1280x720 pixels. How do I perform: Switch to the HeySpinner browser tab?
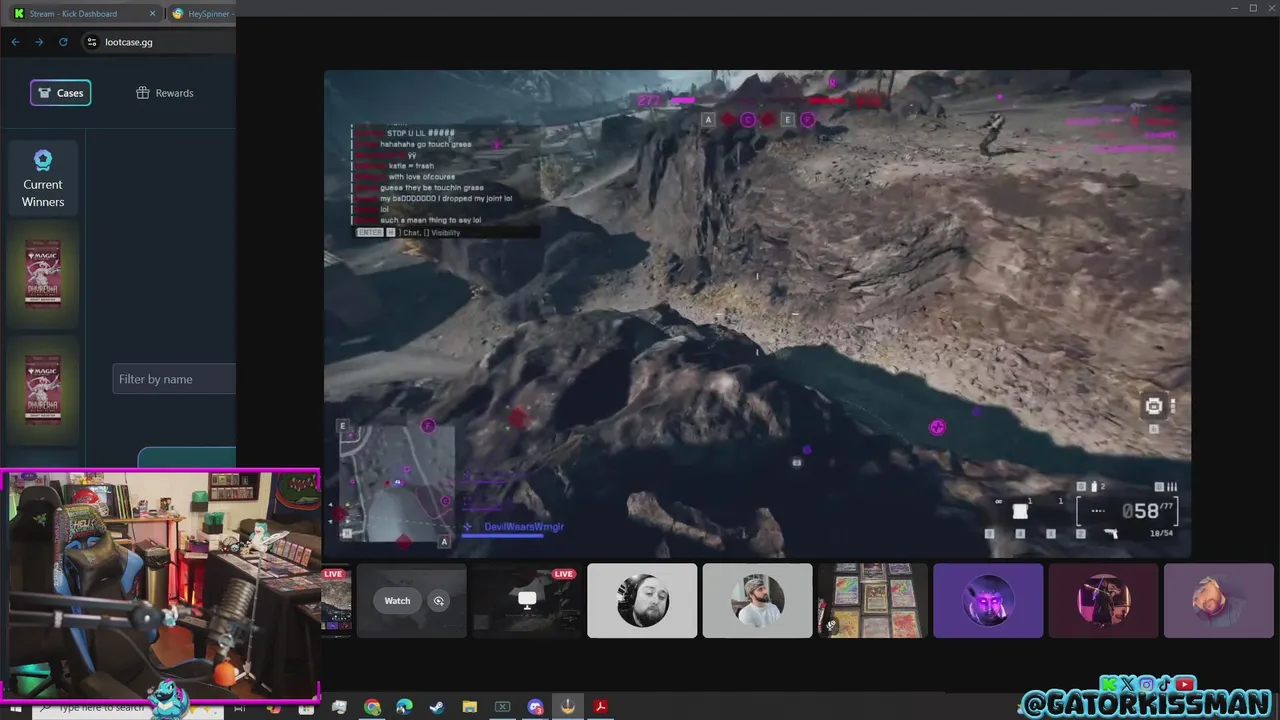pyautogui.click(x=203, y=14)
